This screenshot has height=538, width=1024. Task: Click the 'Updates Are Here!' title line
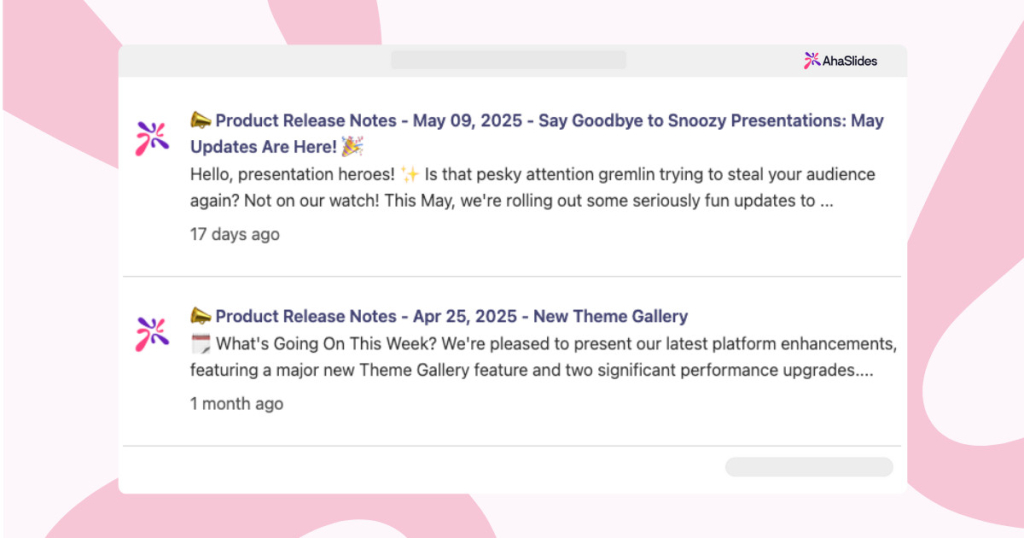(x=263, y=147)
